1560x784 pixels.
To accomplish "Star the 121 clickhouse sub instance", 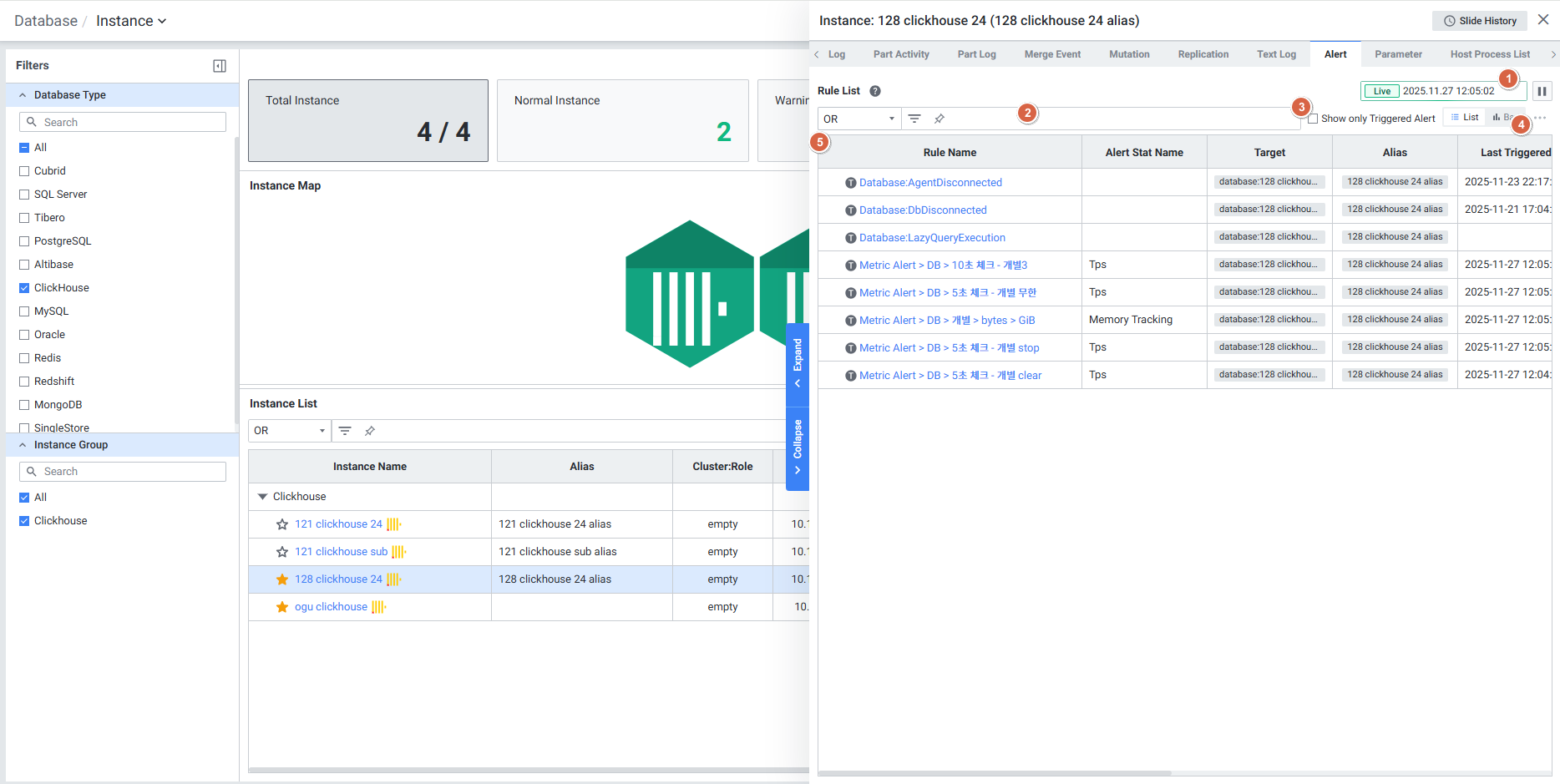I will [x=282, y=552].
